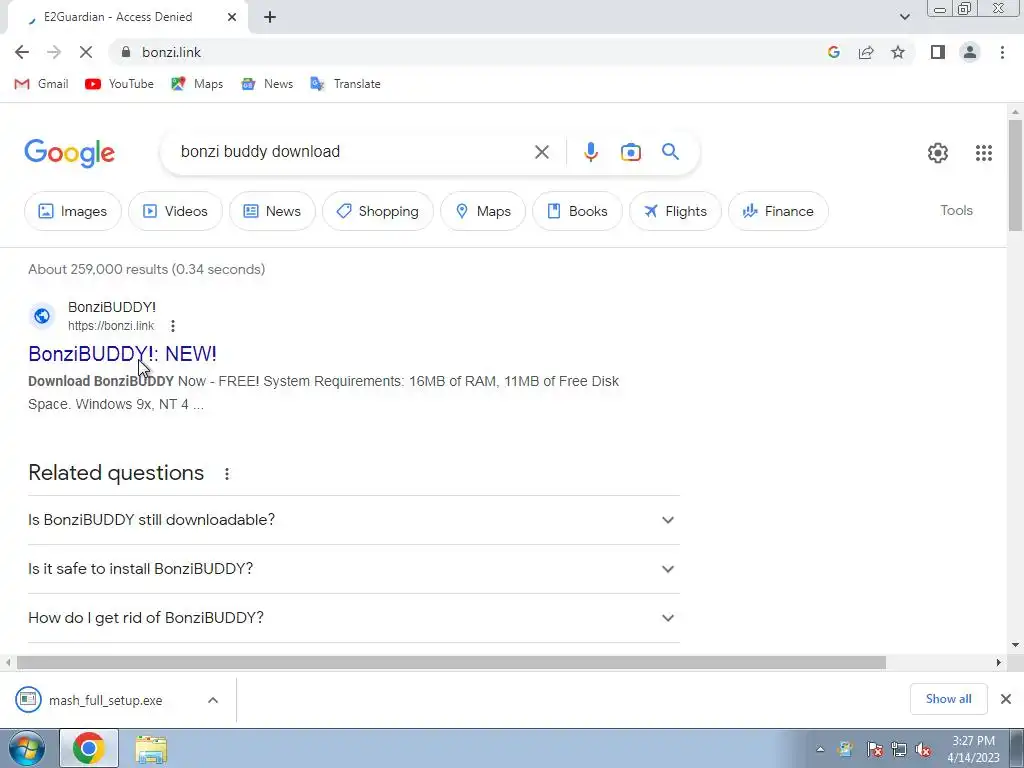1024x768 pixels.
Task: Click the forward navigation arrow
Action: click(54, 52)
